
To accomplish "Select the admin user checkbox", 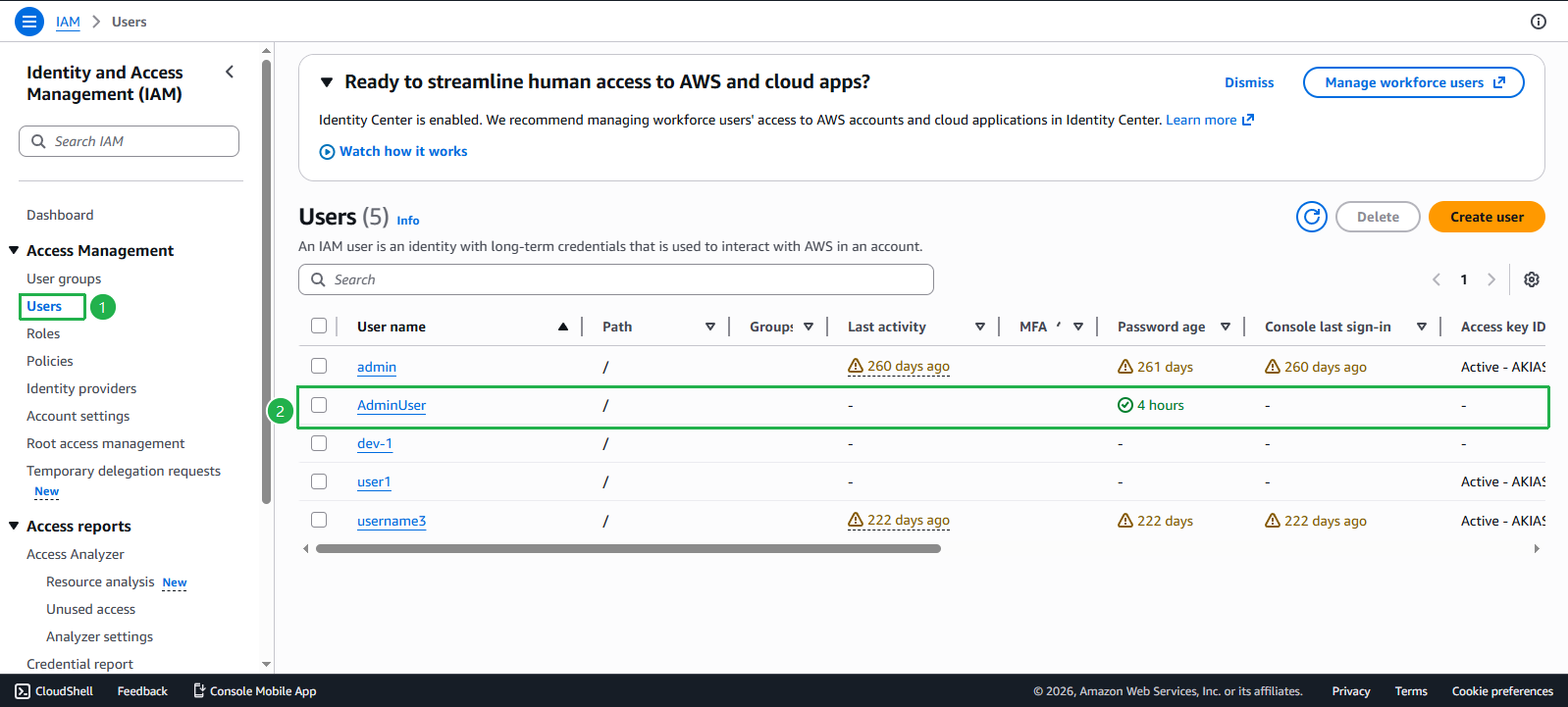I will (319, 366).
